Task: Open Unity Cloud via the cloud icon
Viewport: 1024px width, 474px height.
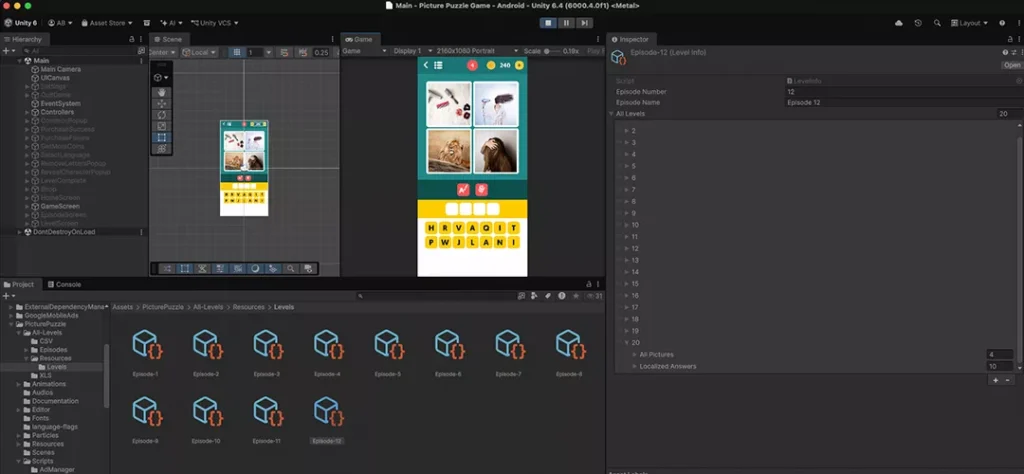Action: 899,23
